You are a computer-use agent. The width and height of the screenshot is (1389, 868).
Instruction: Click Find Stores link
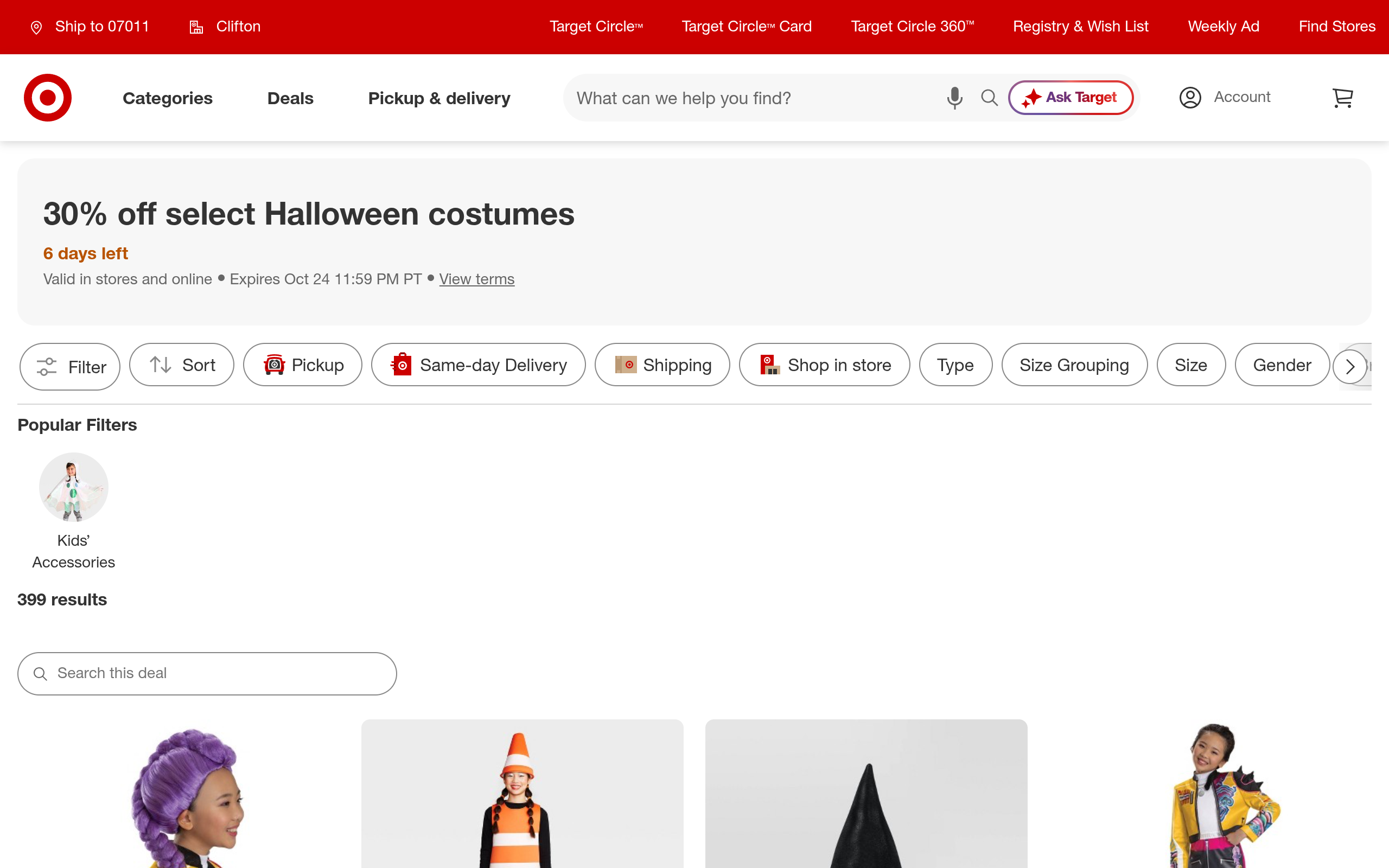click(x=1337, y=27)
